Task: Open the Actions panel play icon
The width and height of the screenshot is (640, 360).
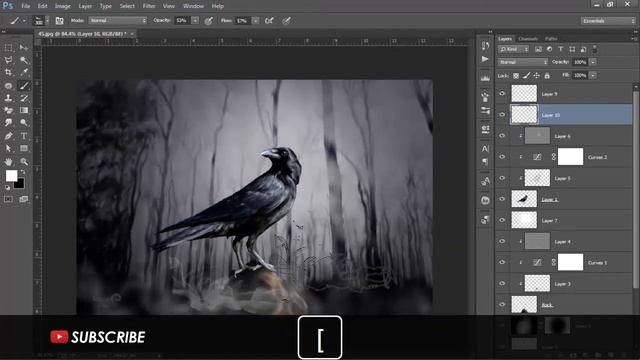Action: [485, 59]
